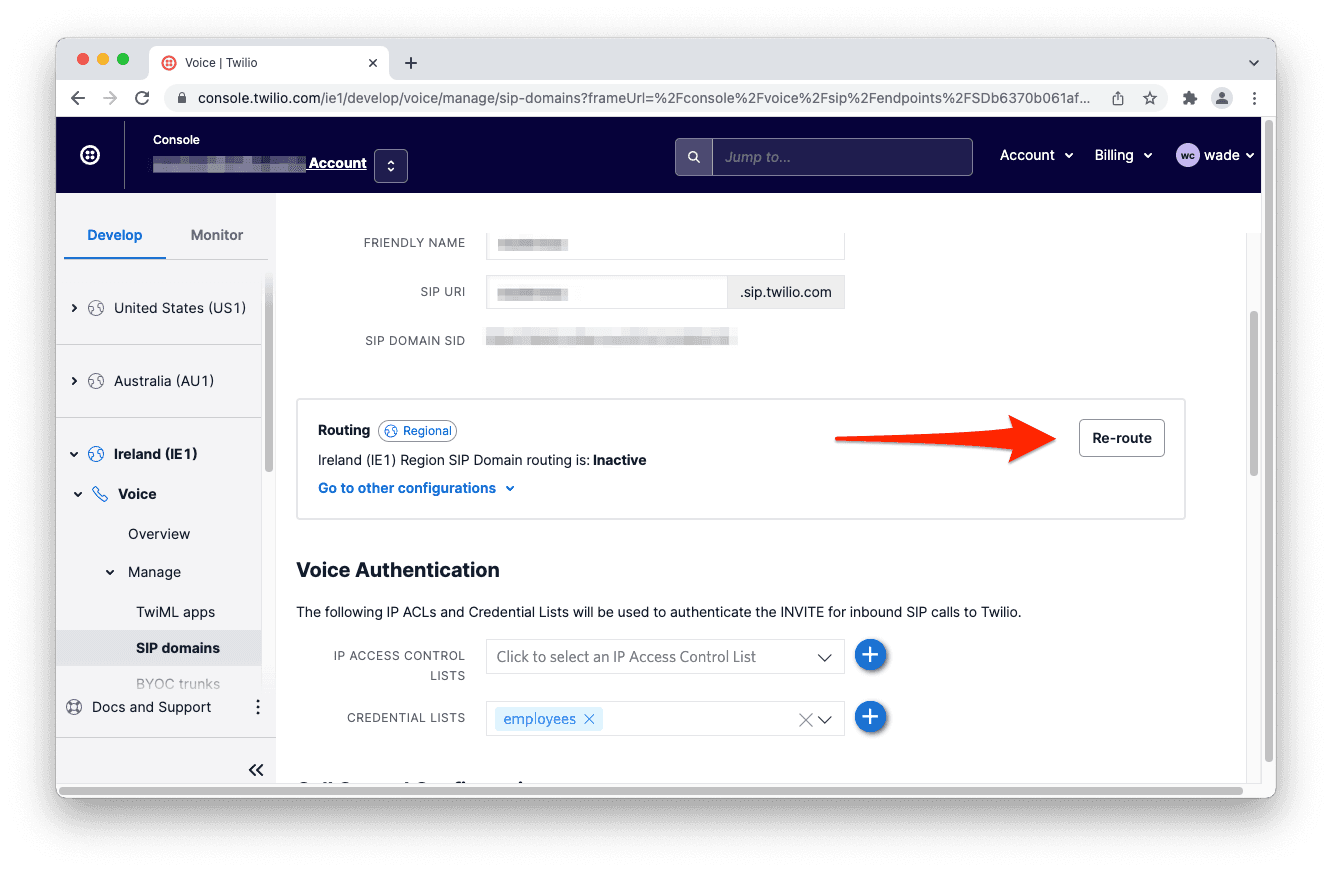1332x872 pixels.
Task: Add a new IP Access Control List
Action: coord(870,656)
